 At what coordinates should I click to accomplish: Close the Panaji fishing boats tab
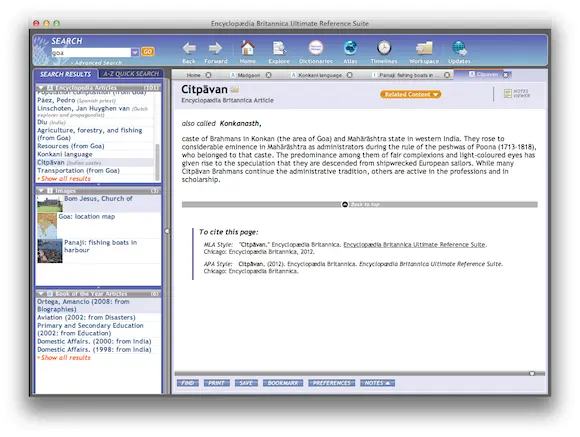[447, 75]
